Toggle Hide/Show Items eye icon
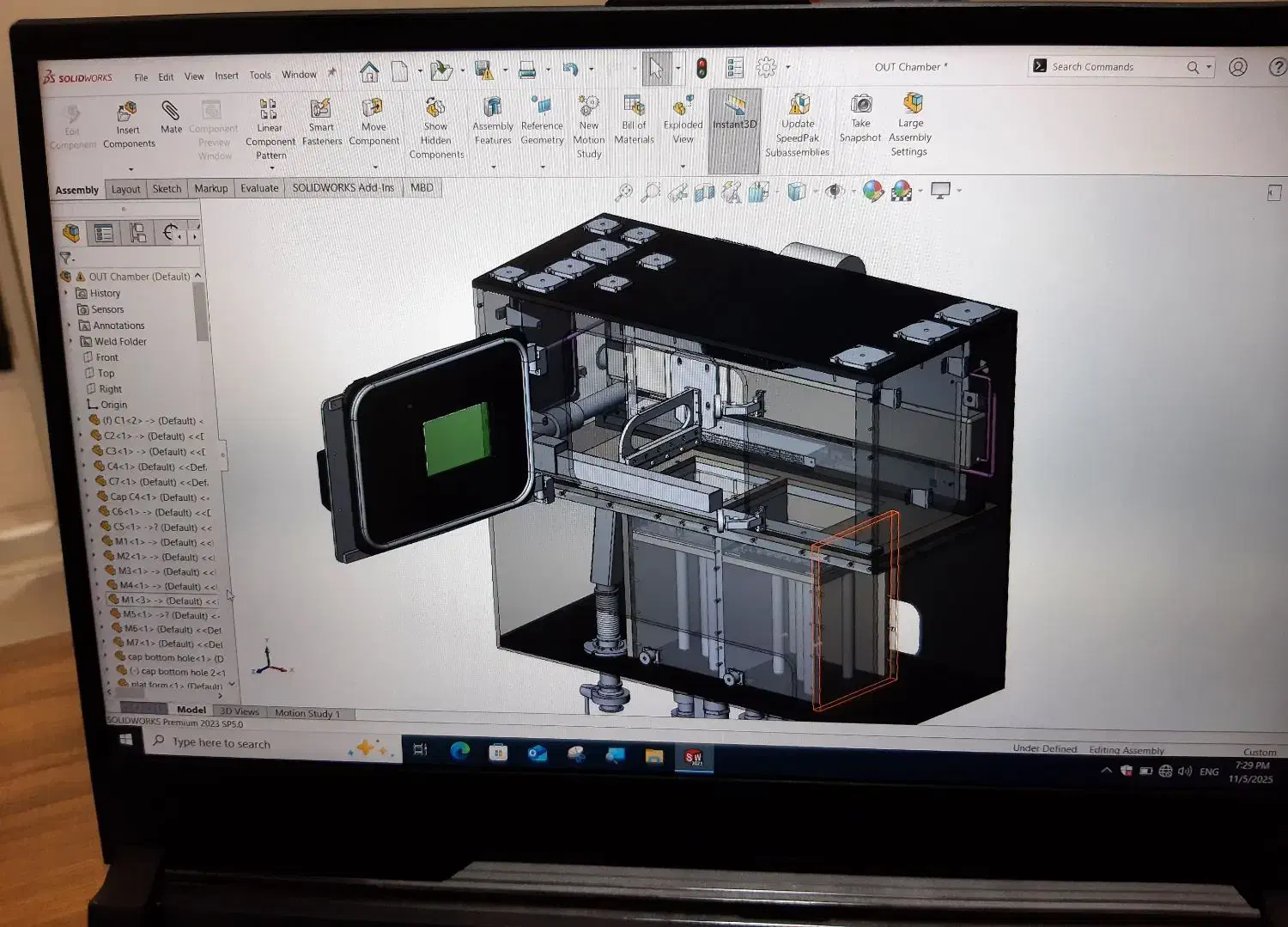This screenshot has width=1288, height=927. [x=833, y=191]
